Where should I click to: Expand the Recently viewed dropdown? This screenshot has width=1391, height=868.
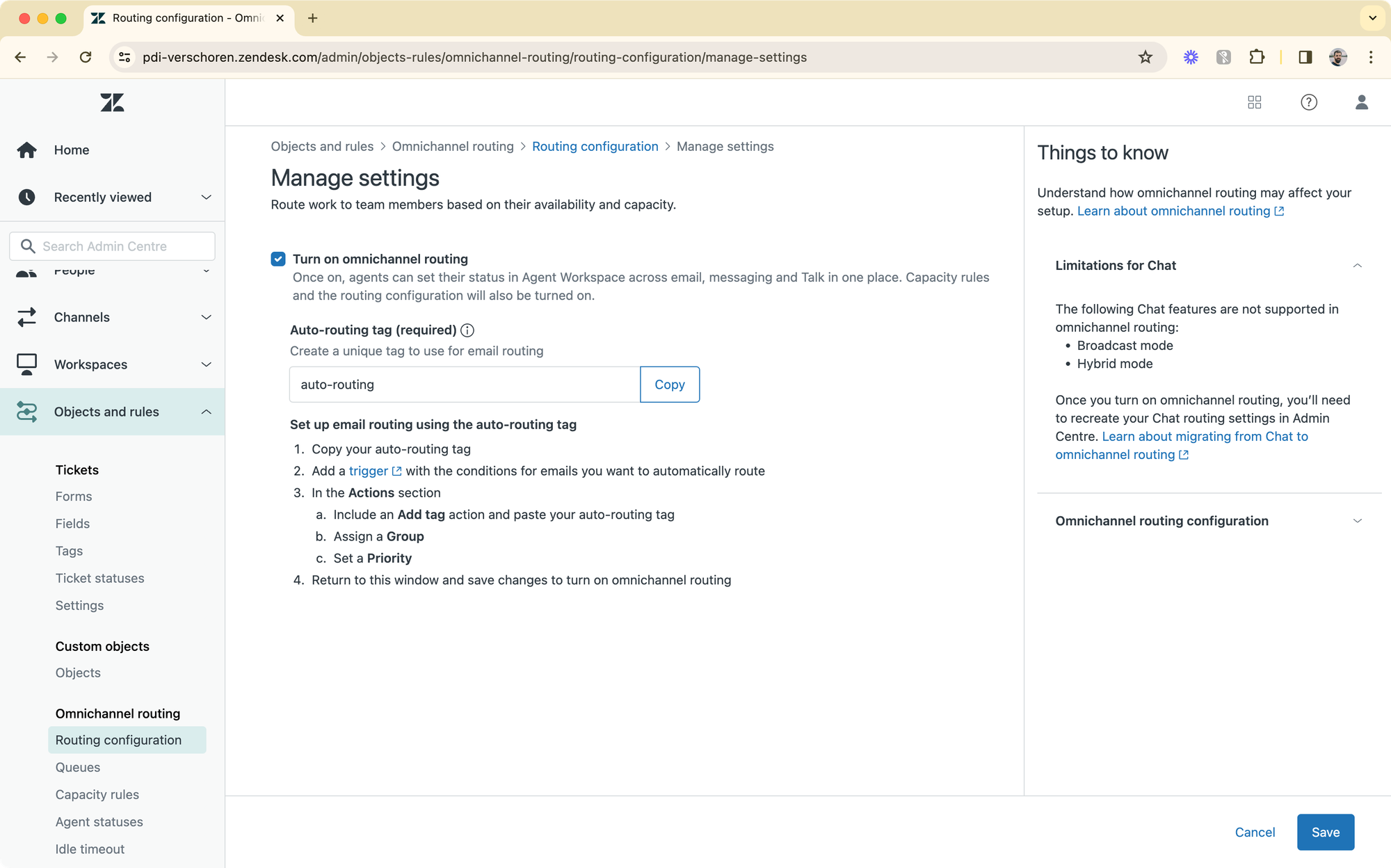206,198
